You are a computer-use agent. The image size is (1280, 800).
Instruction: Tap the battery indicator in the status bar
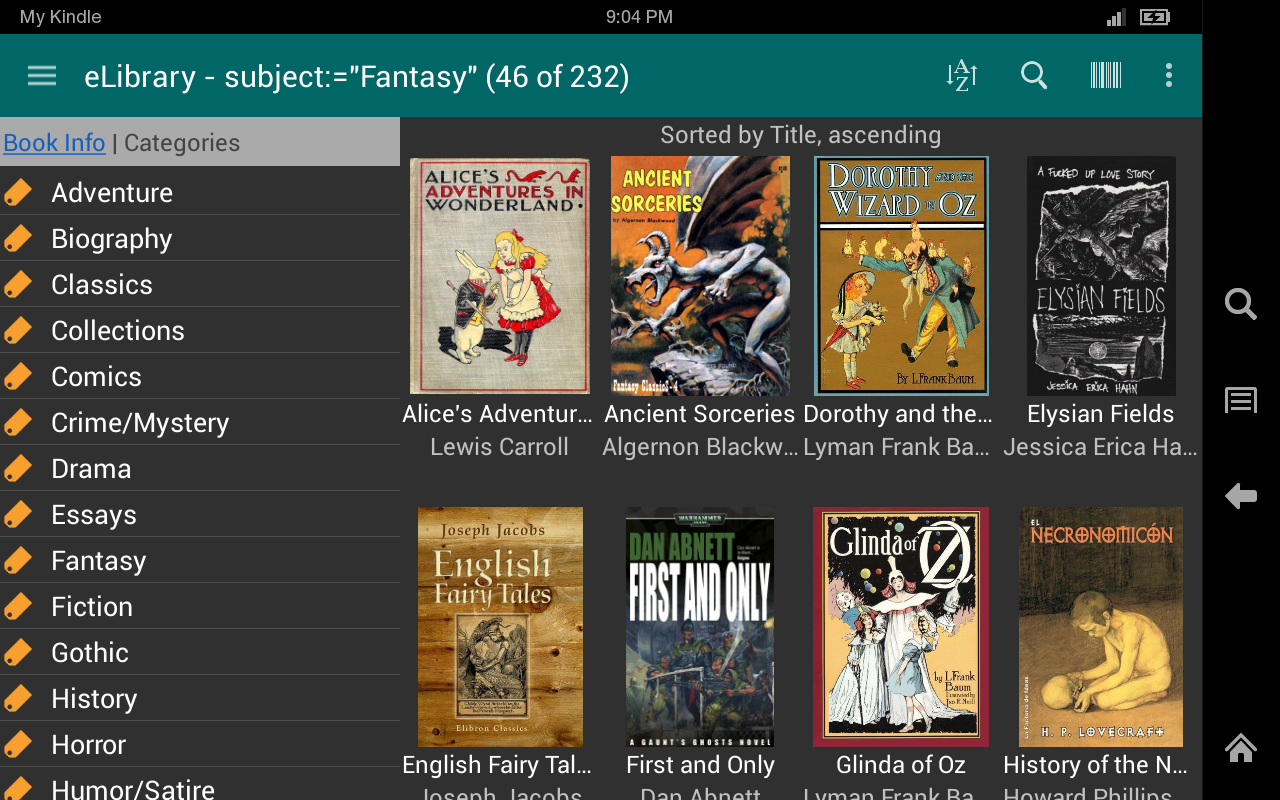(x=1154, y=16)
